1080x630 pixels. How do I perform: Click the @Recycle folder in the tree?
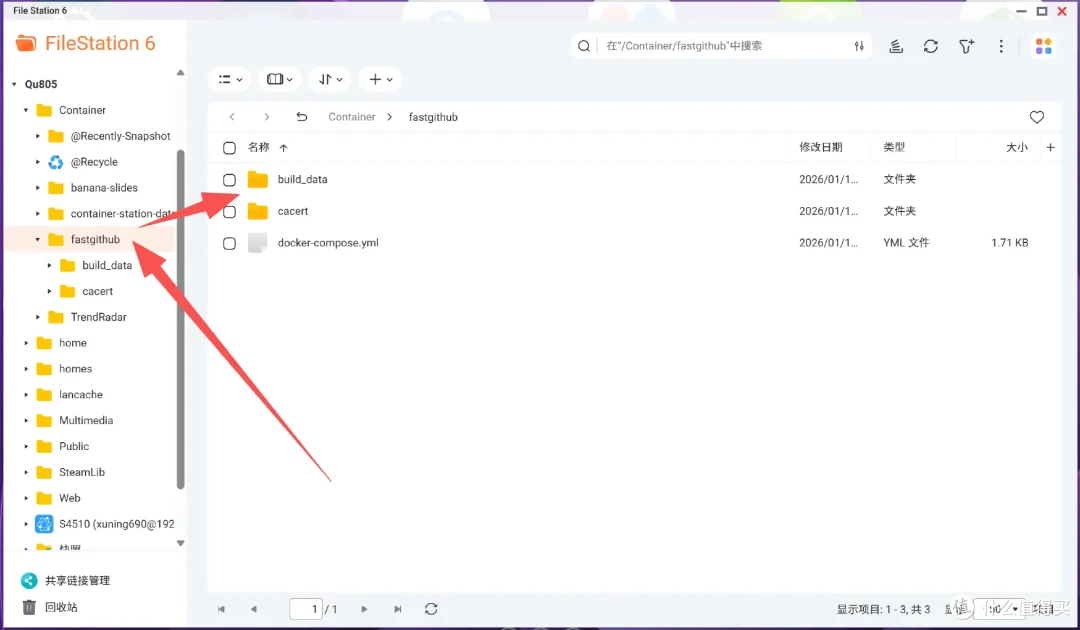(x=94, y=162)
